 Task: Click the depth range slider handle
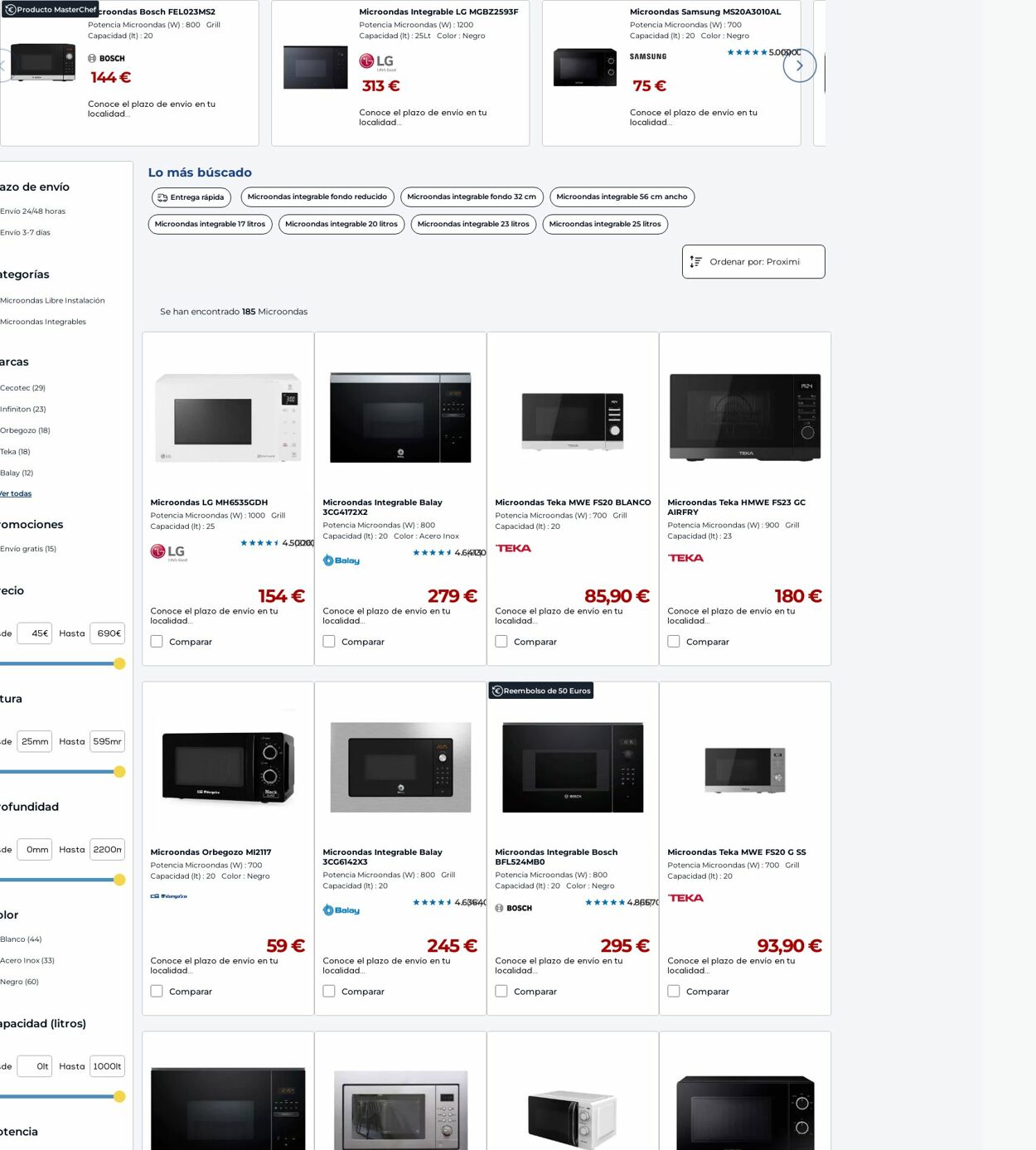pos(119,880)
